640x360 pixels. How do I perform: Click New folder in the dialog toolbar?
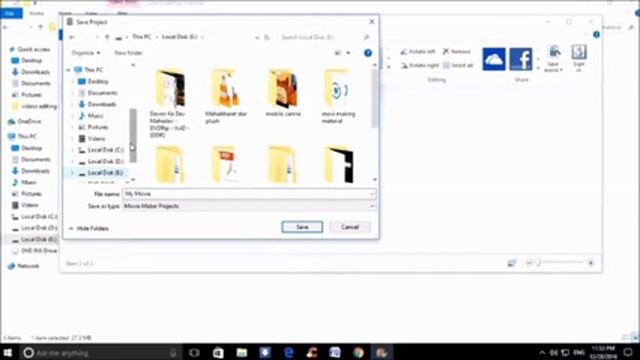pos(128,53)
